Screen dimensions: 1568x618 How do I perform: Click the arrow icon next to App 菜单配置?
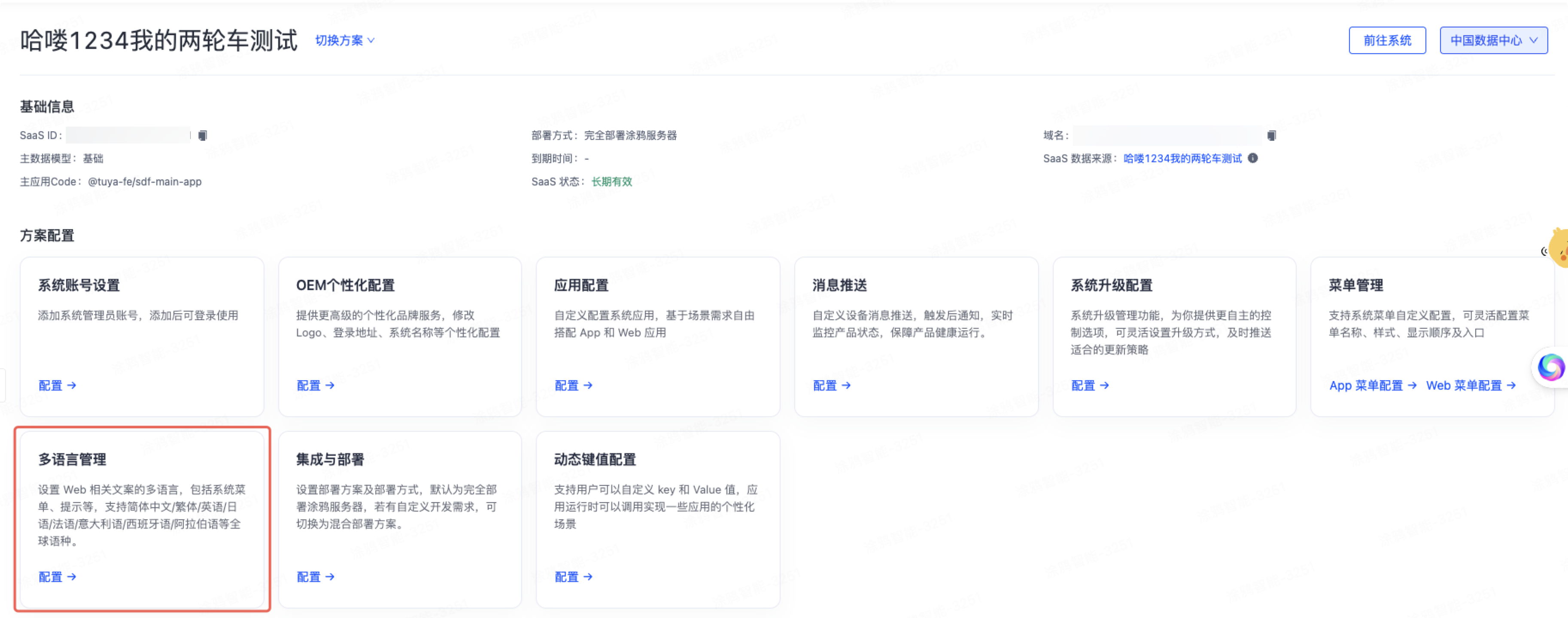(1413, 386)
